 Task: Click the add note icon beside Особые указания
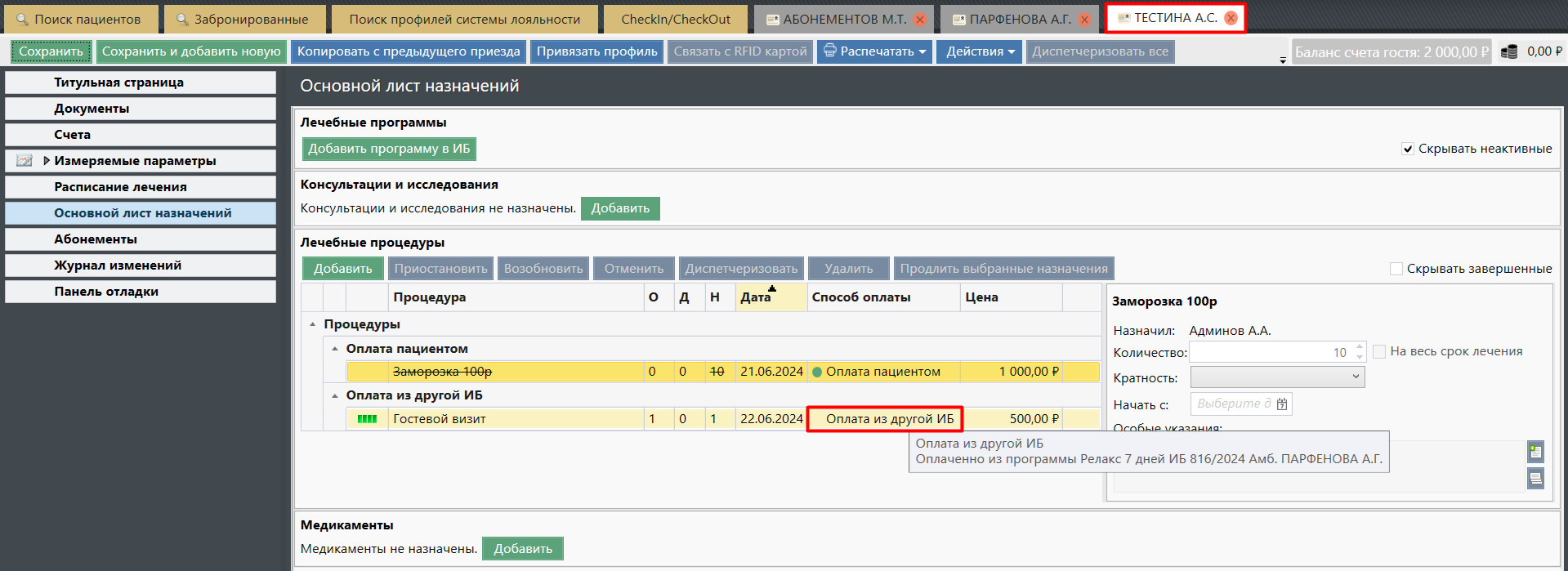click(x=1535, y=452)
